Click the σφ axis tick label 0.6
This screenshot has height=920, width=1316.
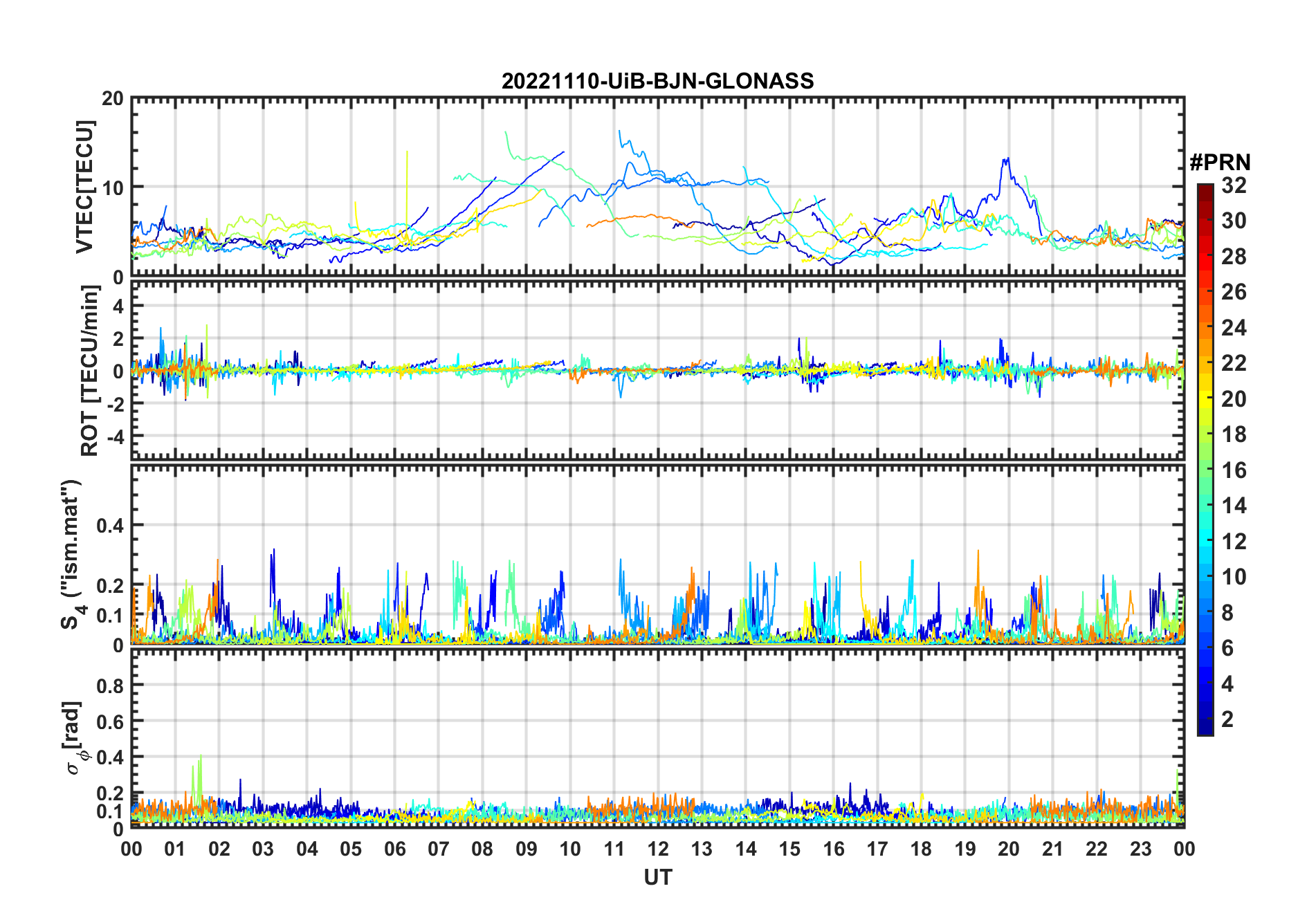point(110,721)
